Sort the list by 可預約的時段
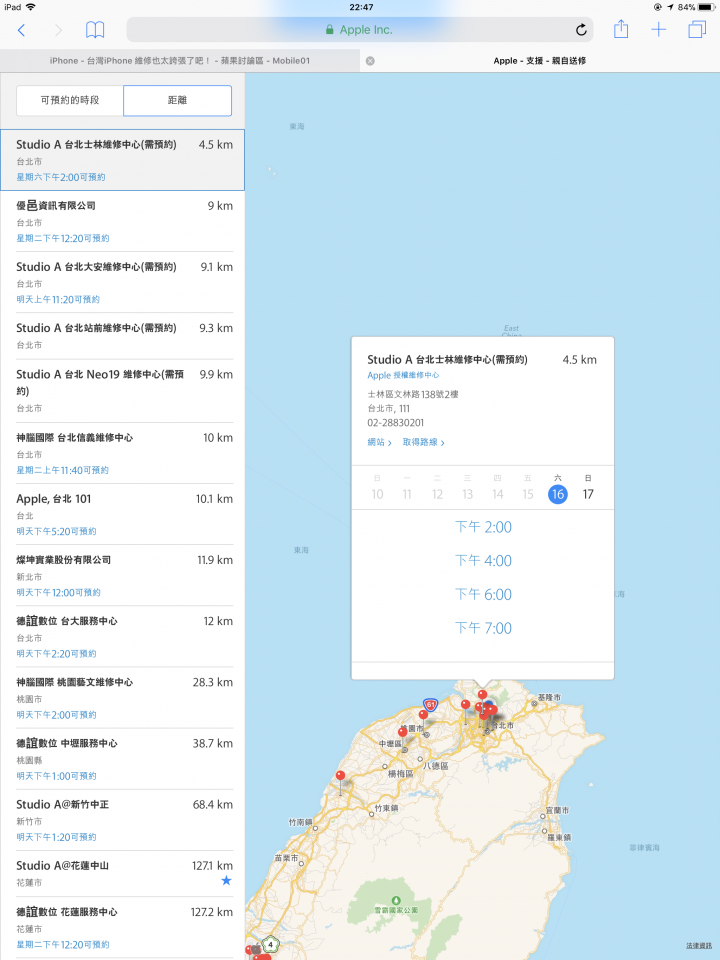This screenshot has height=960, width=720. coord(70,100)
